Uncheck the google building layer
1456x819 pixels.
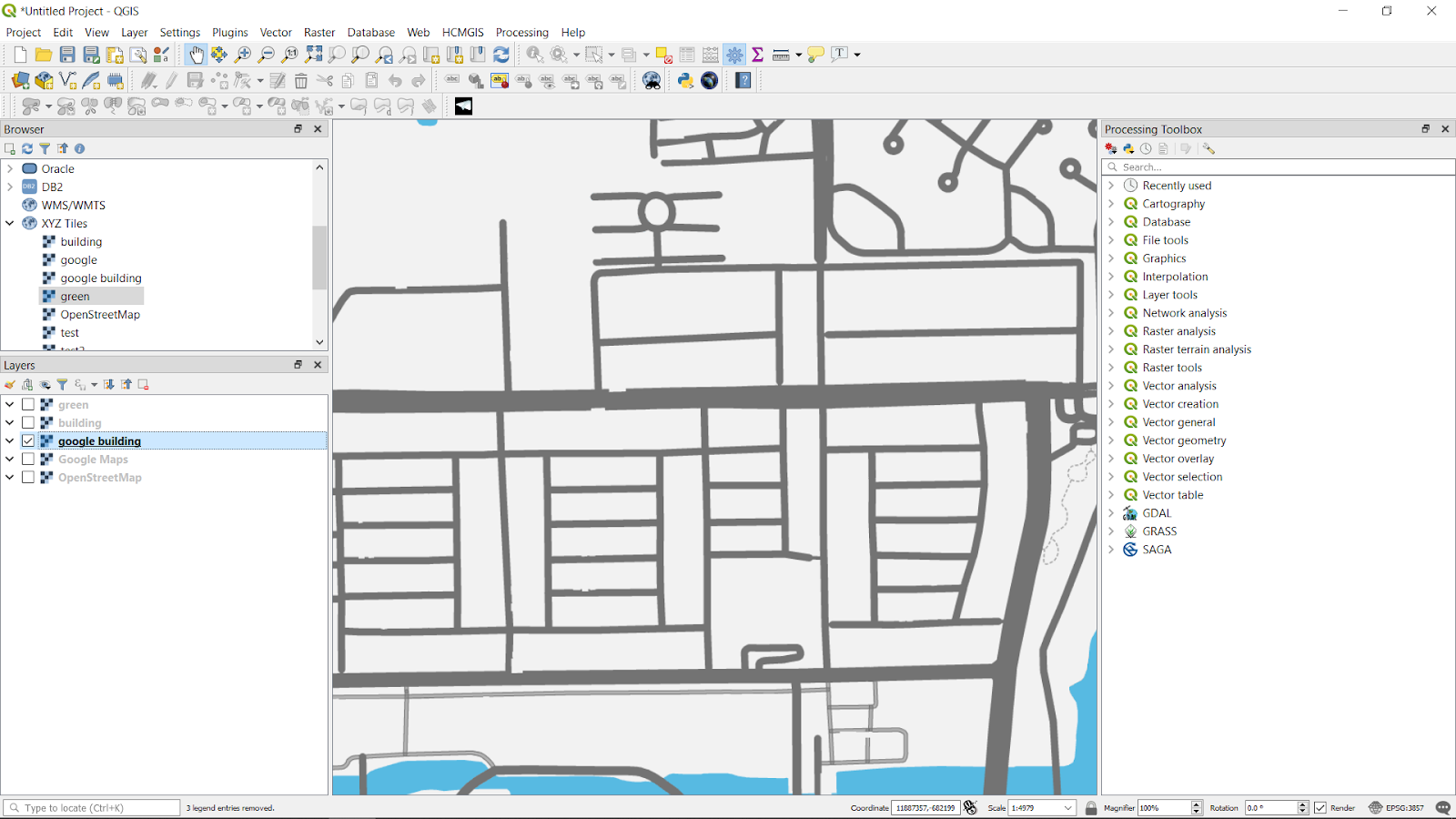pos(28,440)
